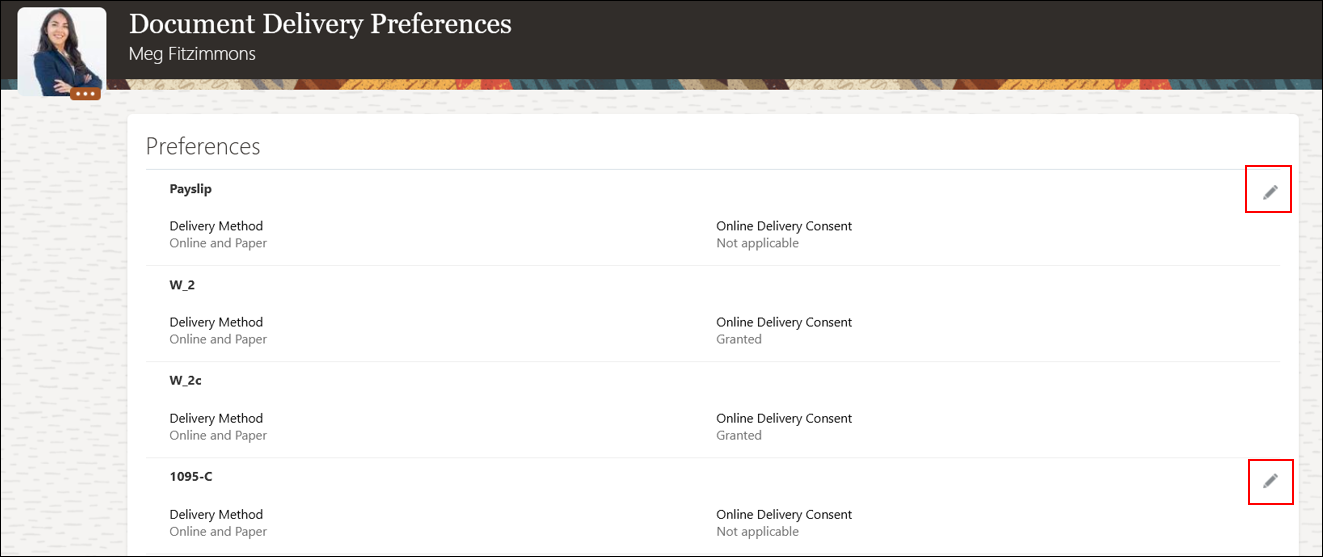Select the Payslip document heading

(190, 189)
